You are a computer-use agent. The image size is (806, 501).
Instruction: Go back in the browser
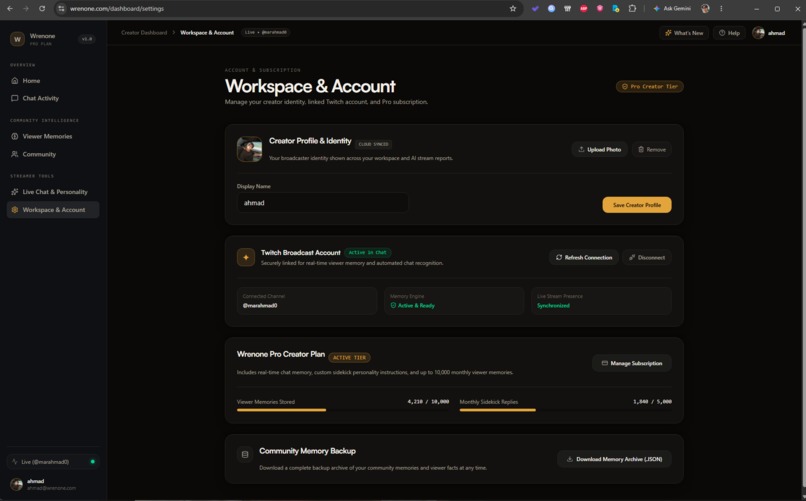pos(10,9)
